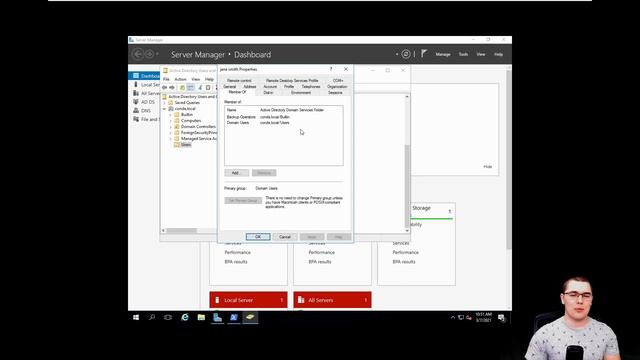This screenshot has height=360, width=640.
Task: Expand the ForeignSecurityPrincipals node
Action: click(x=171, y=133)
